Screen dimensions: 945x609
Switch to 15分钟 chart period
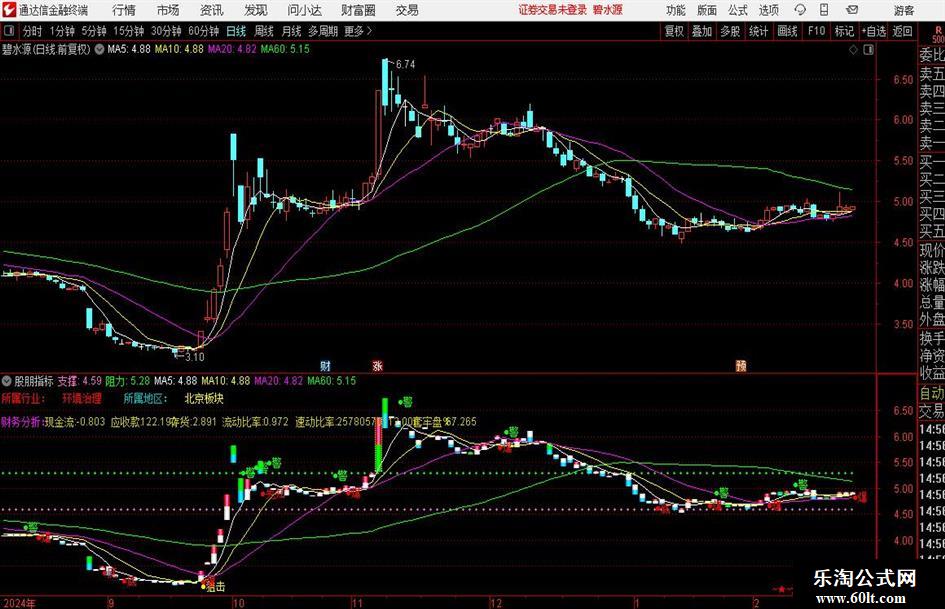[x=128, y=31]
